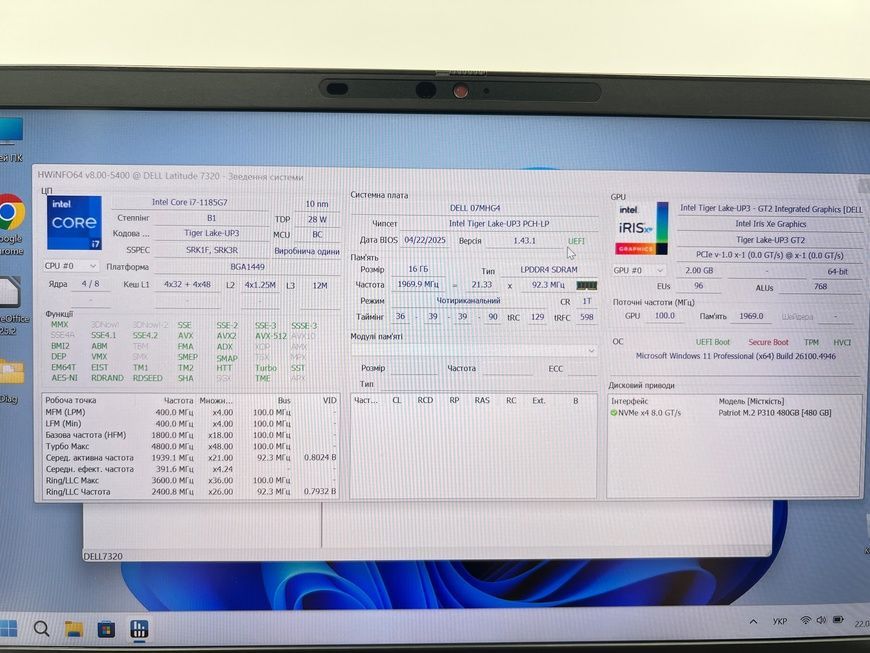Screen dimensions: 870x653
Task: Click the Intel Iris Xe graphics logo
Action: (x=641, y=229)
